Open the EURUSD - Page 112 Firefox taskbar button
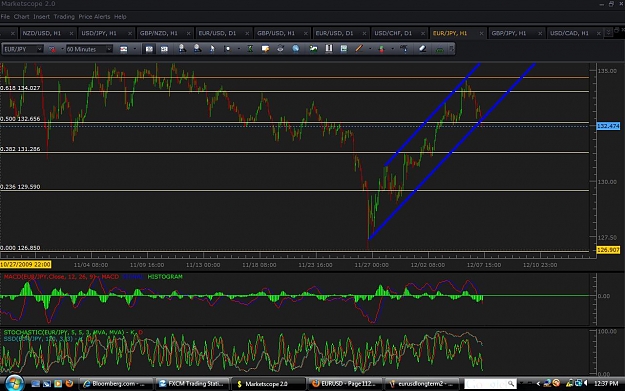The width and height of the screenshot is (625, 391). [x=345, y=384]
